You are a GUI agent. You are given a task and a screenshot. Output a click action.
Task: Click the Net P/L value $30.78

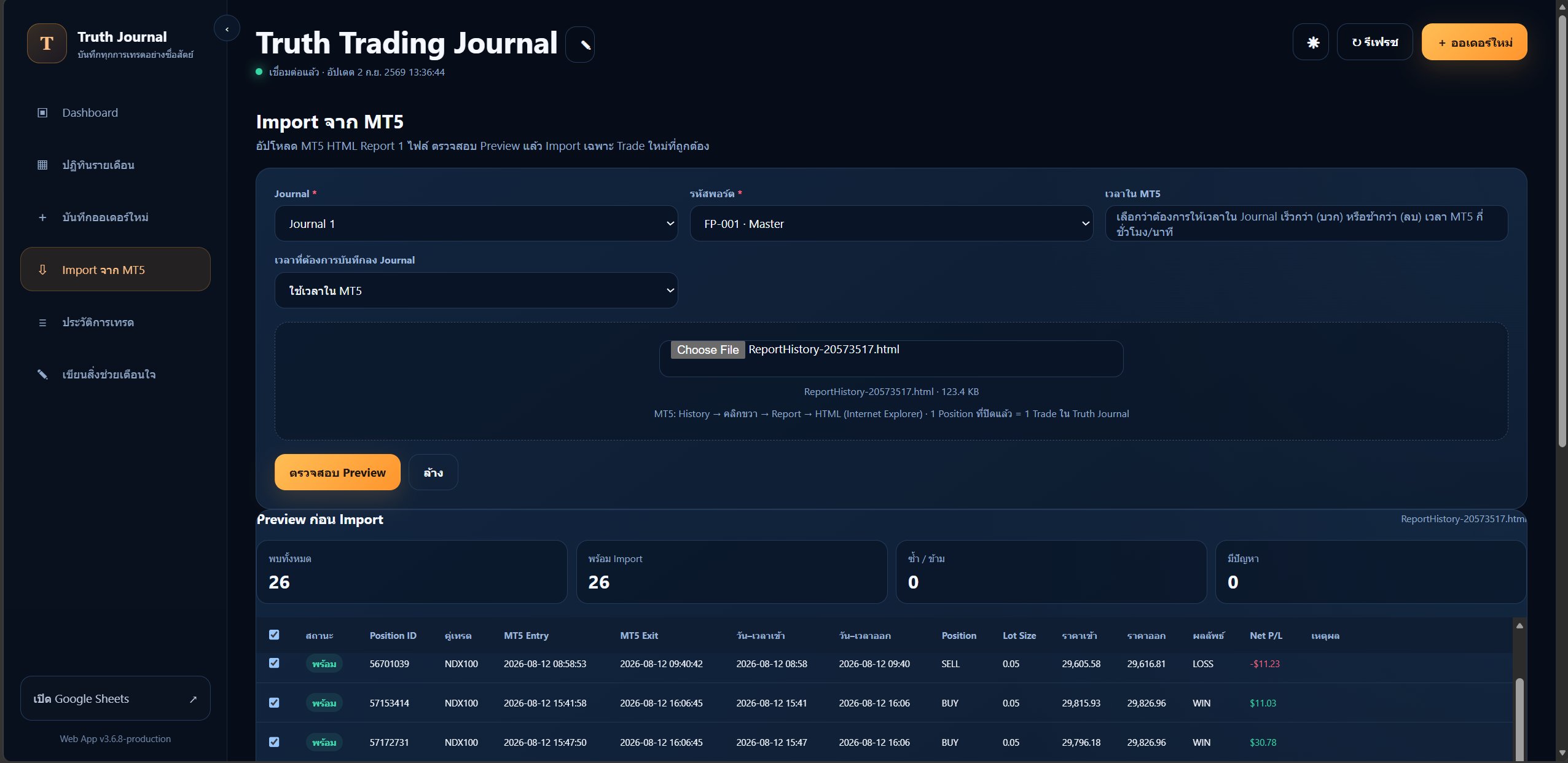pos(1263,743)
